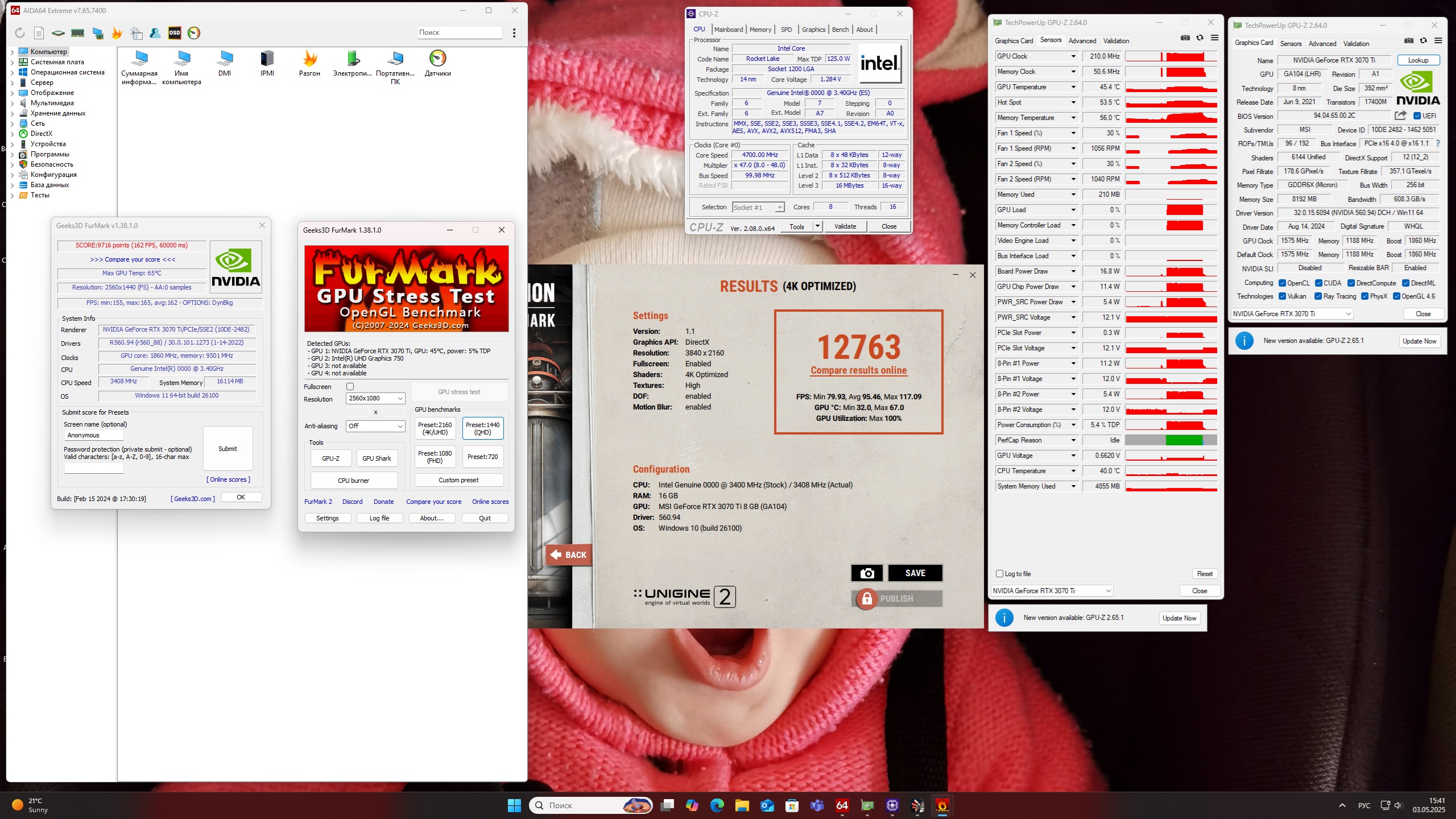
Task: Open FurMark Resolution dropdown 2560x1080
Action: point(375,399)
